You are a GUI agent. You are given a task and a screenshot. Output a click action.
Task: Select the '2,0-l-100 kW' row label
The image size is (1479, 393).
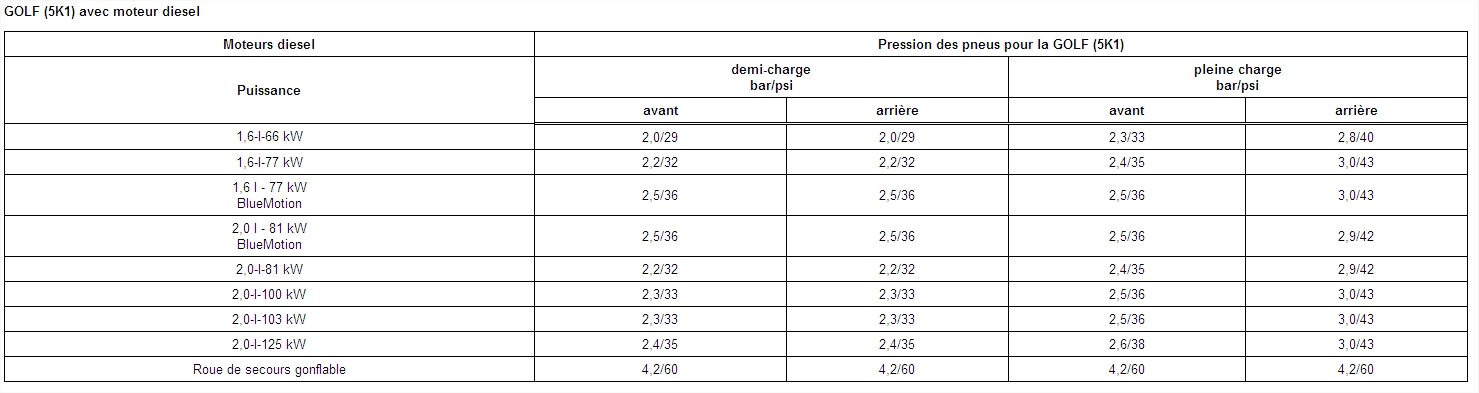[x=269, y=294]
